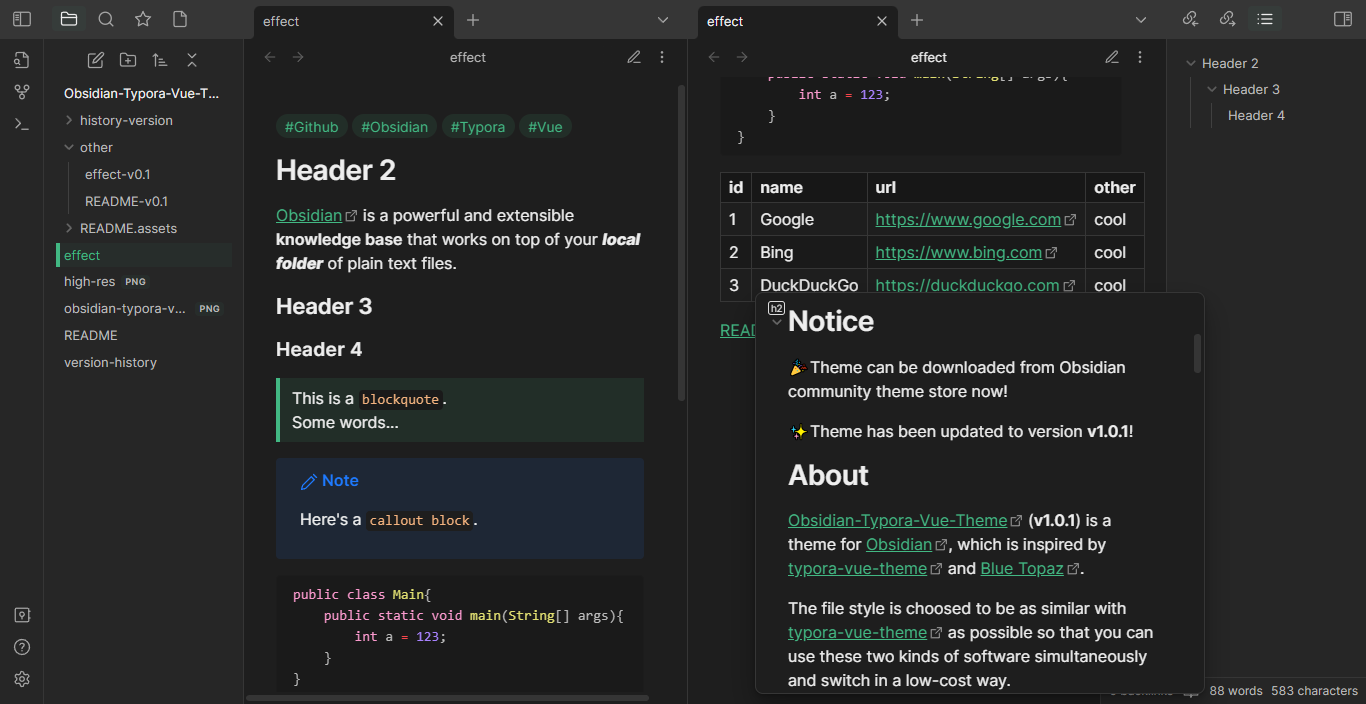Open quick switcher icon in left ribbon
The width and height of the screenshot is (1366, 704).
click(x=22, y=60)
